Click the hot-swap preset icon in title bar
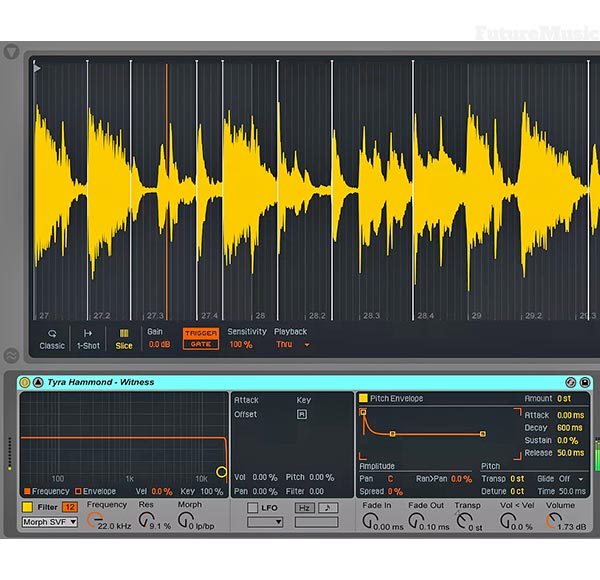The height and width of the screenshot is (580, 600). point(571,382)
